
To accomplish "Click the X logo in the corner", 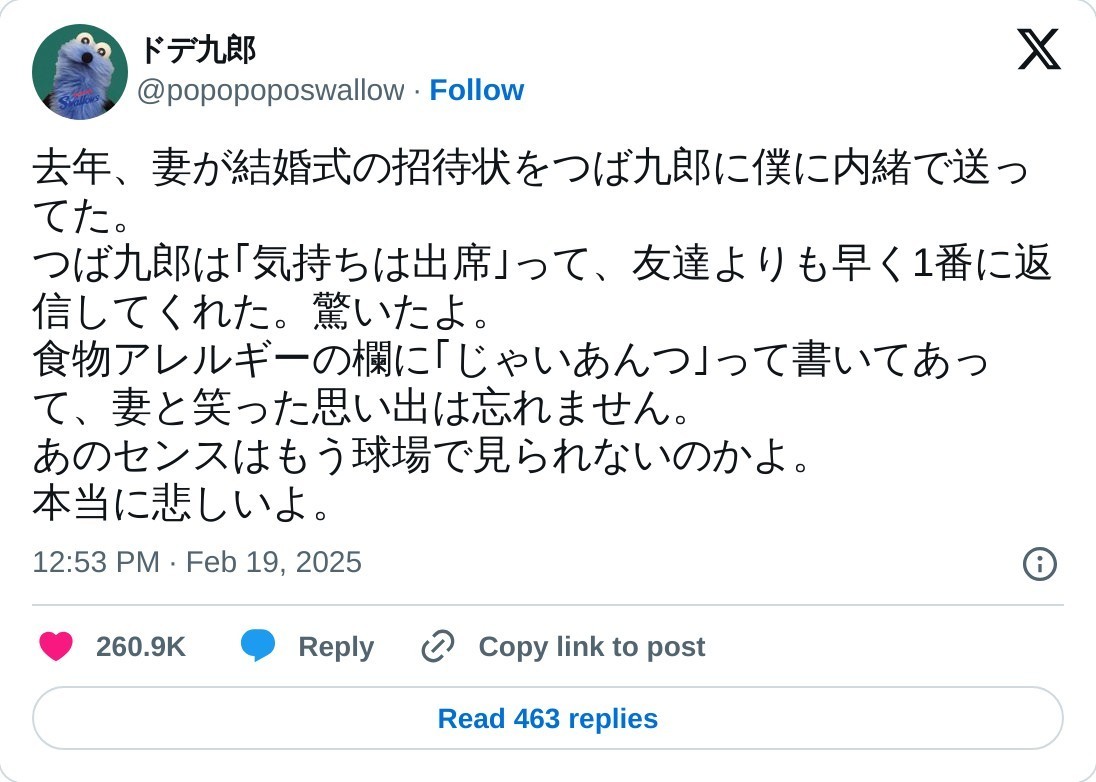I will tap(1038, 49).
